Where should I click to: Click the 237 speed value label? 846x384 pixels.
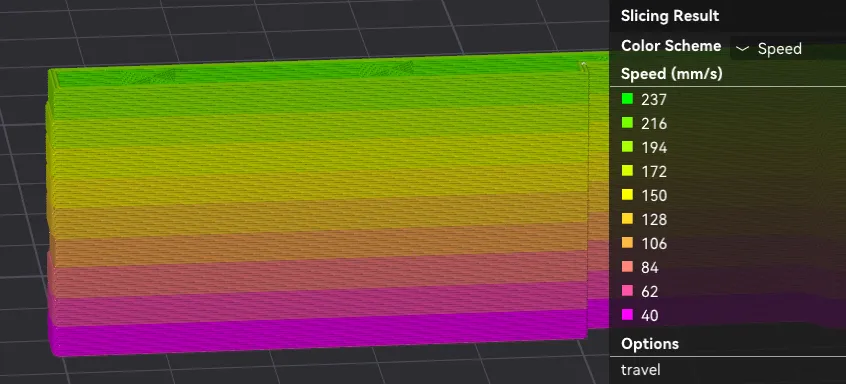click(654, 99)
